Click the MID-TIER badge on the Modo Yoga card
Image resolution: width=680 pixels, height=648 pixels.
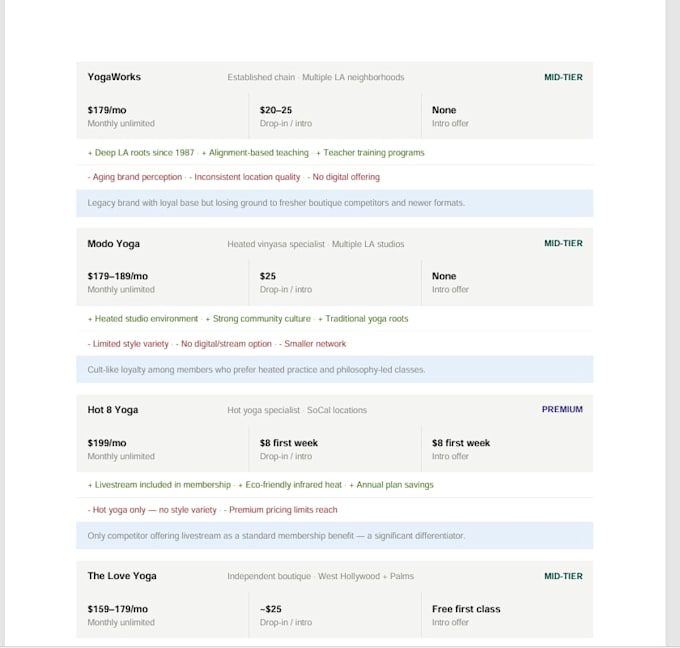[x=563, y=243]
